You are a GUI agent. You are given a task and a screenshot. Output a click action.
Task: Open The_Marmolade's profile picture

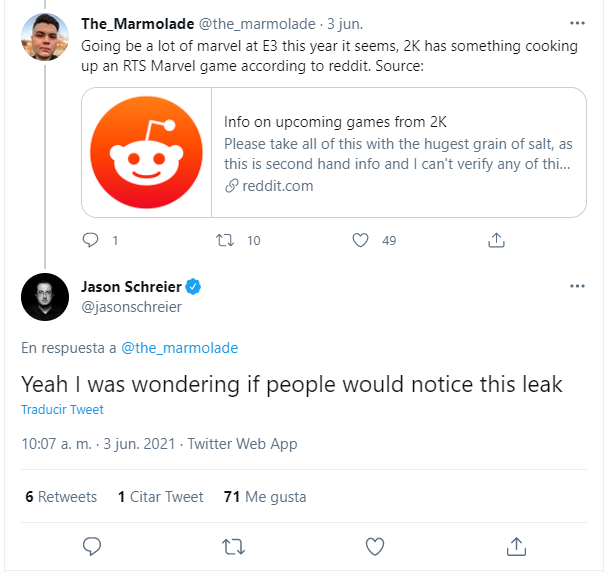pos(45,39)
